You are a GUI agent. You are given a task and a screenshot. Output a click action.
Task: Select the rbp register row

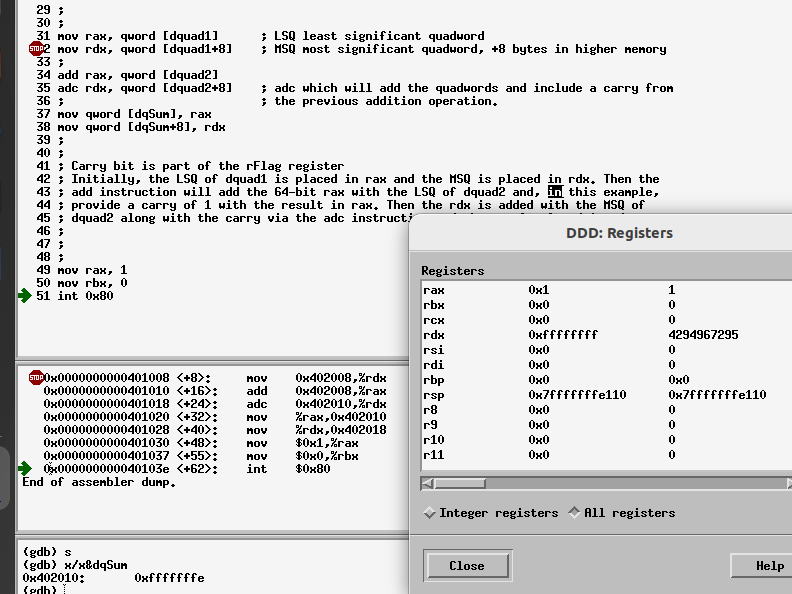(x=606, y=380)
